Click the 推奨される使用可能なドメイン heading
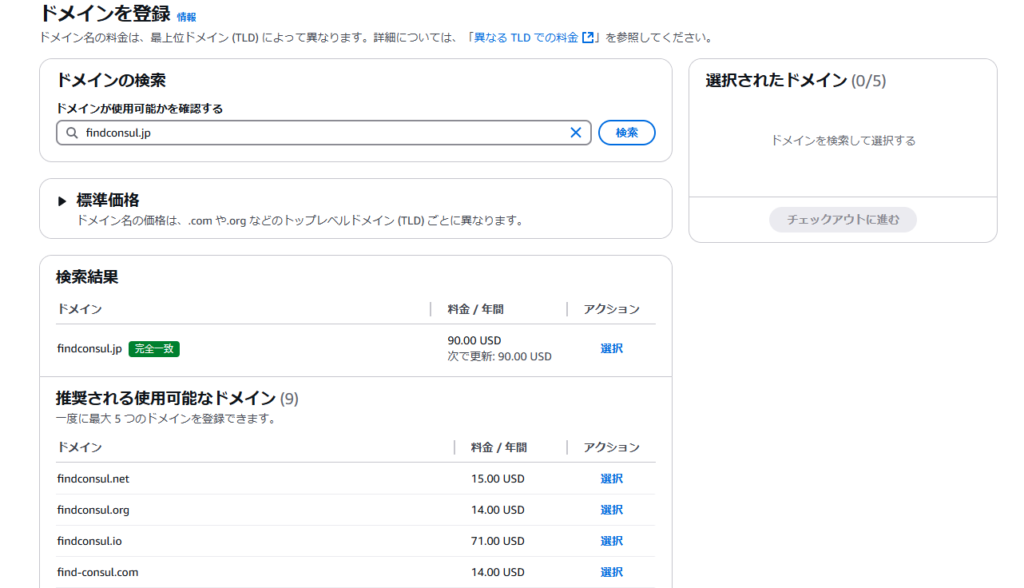 click(x=165, y=399)
